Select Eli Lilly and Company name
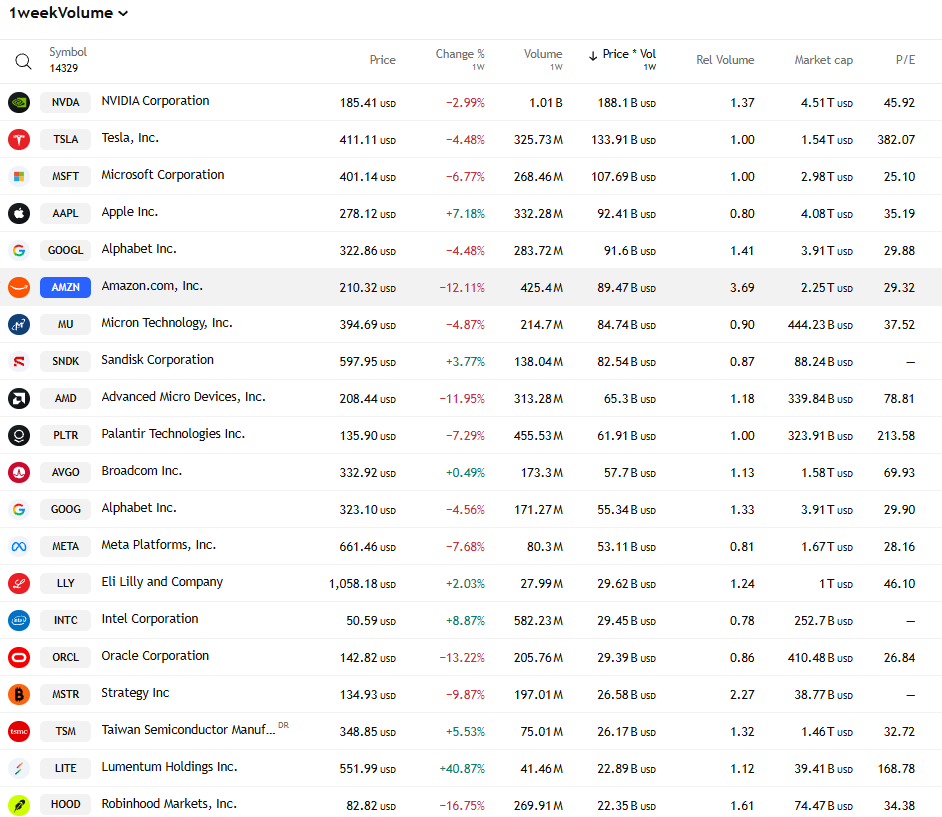 (162, 582)
